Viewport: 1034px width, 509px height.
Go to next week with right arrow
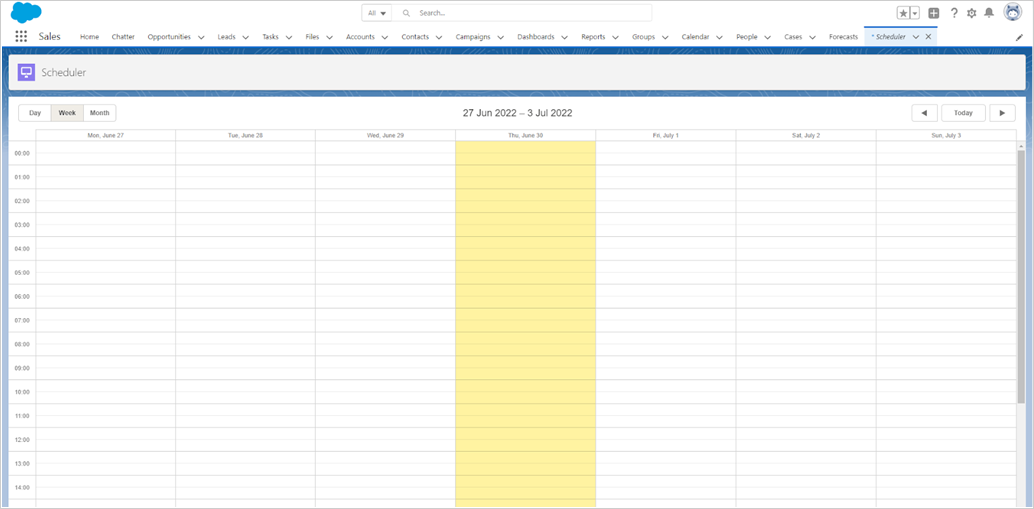(x=1003, y=113)
